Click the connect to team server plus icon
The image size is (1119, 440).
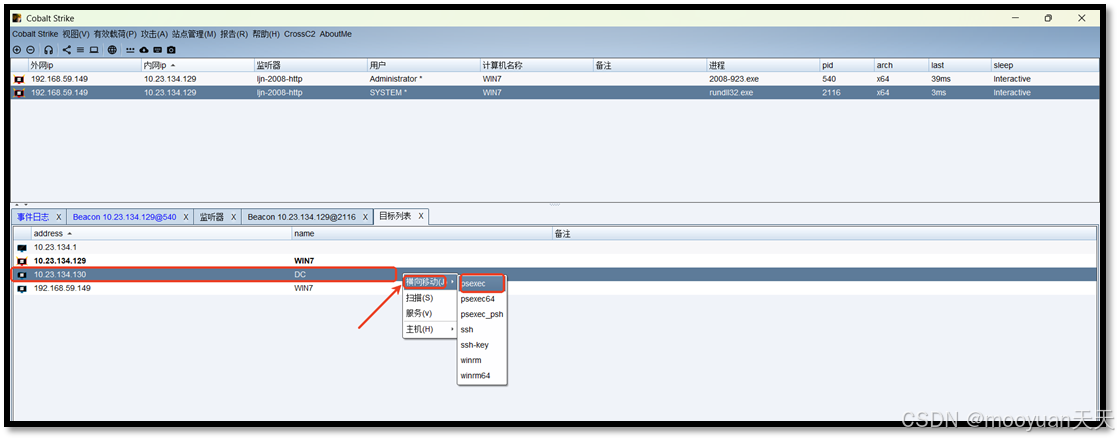coord(17,50)
